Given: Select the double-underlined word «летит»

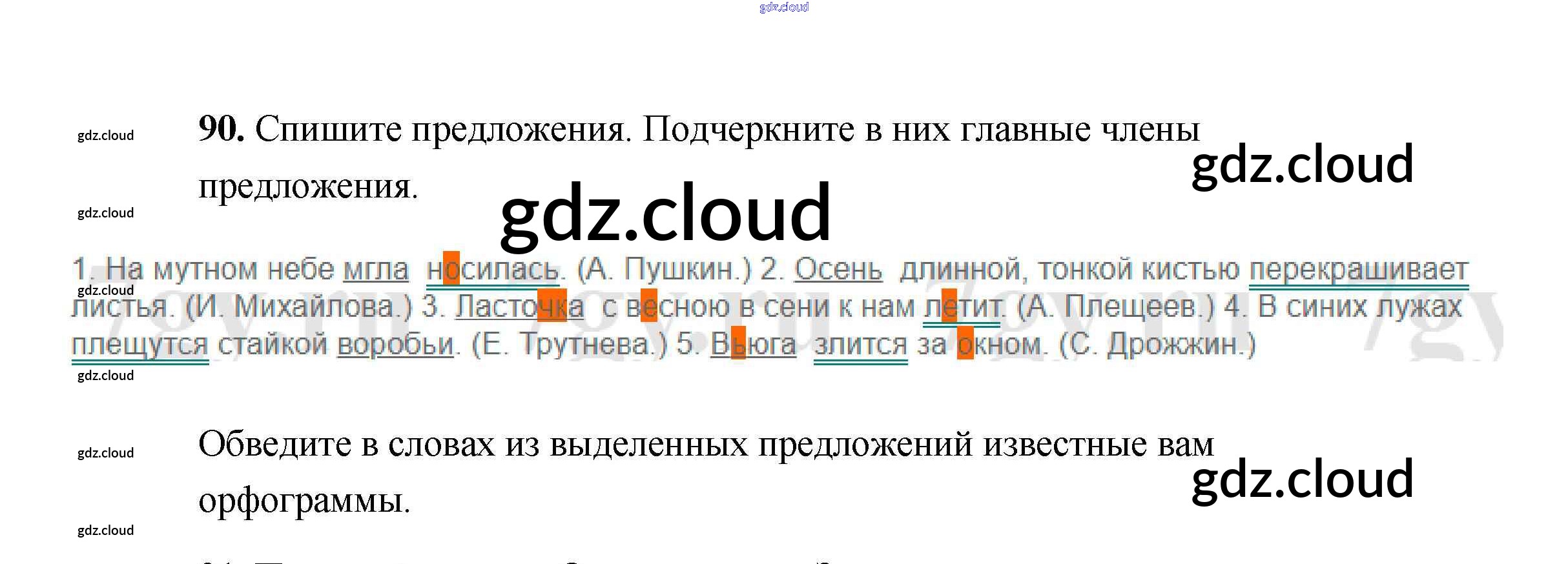Looking at the screenshot, I should pos(964,307).
